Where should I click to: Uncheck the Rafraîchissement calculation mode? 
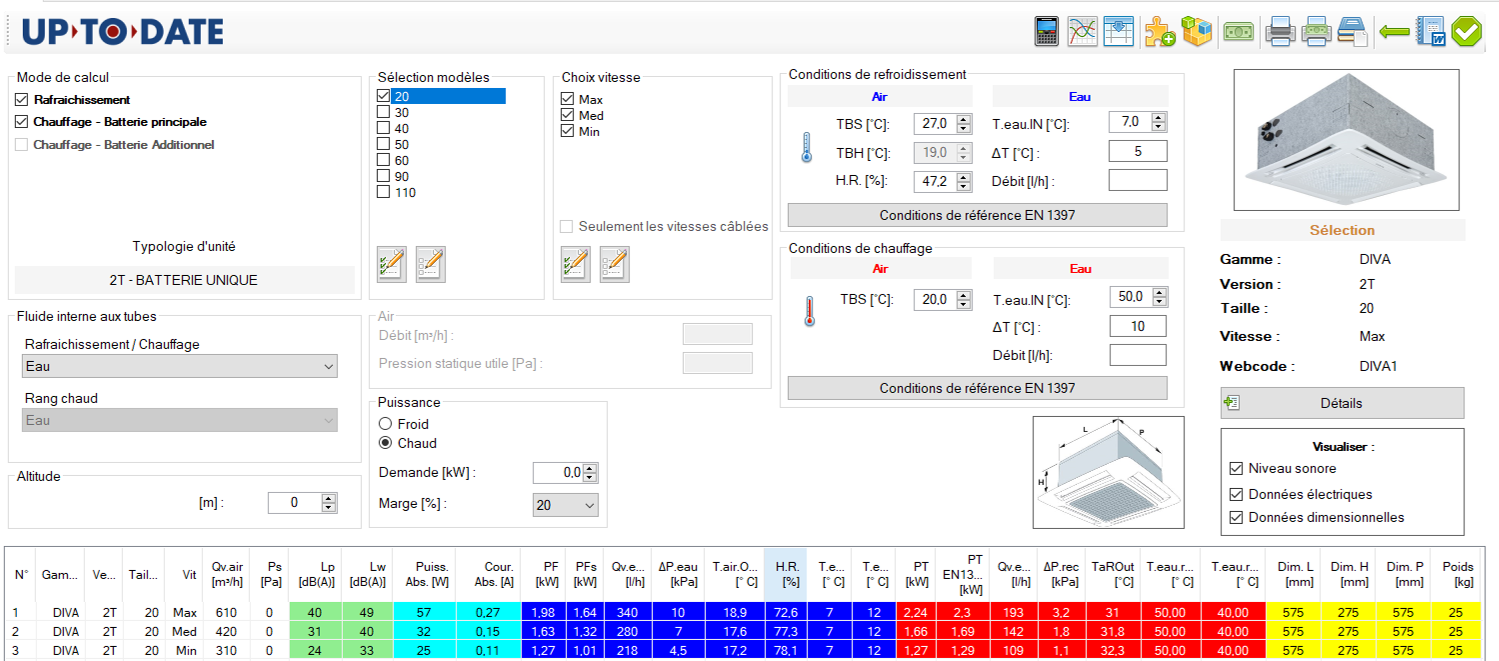point(22,100)
